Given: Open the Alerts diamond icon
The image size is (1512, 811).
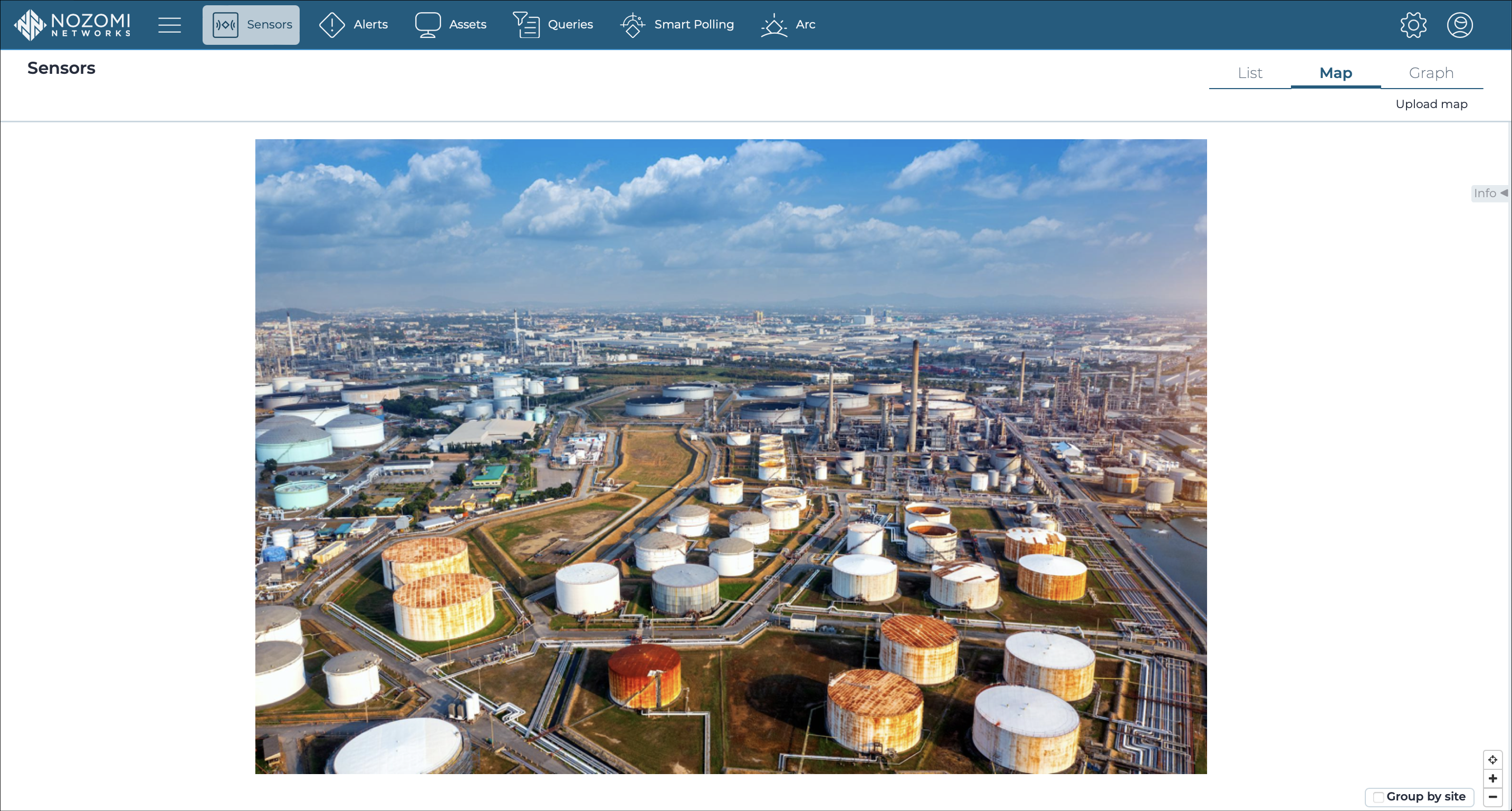Looking at the screenshot, I should [332, 25].
